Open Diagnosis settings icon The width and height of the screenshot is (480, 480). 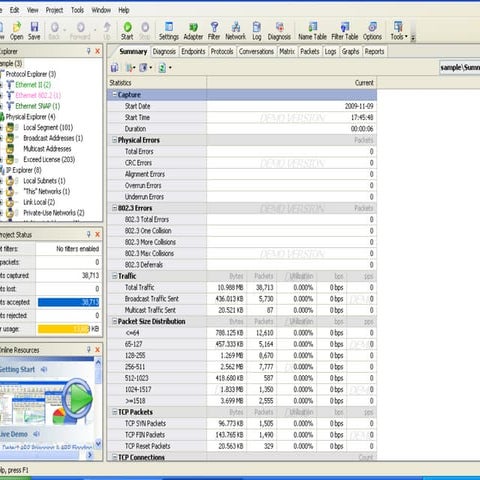[279, 31]
